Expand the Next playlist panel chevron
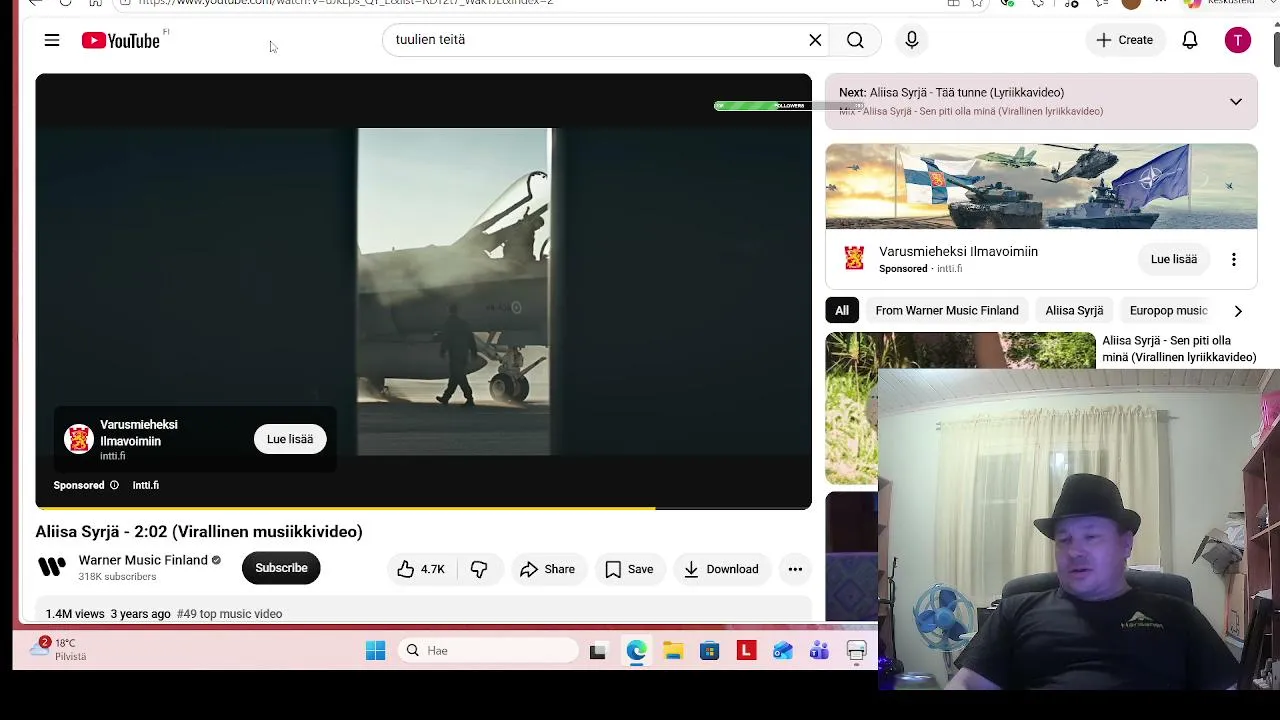The width and height of the screenshot is (1280, 720). click(1236, 102)
